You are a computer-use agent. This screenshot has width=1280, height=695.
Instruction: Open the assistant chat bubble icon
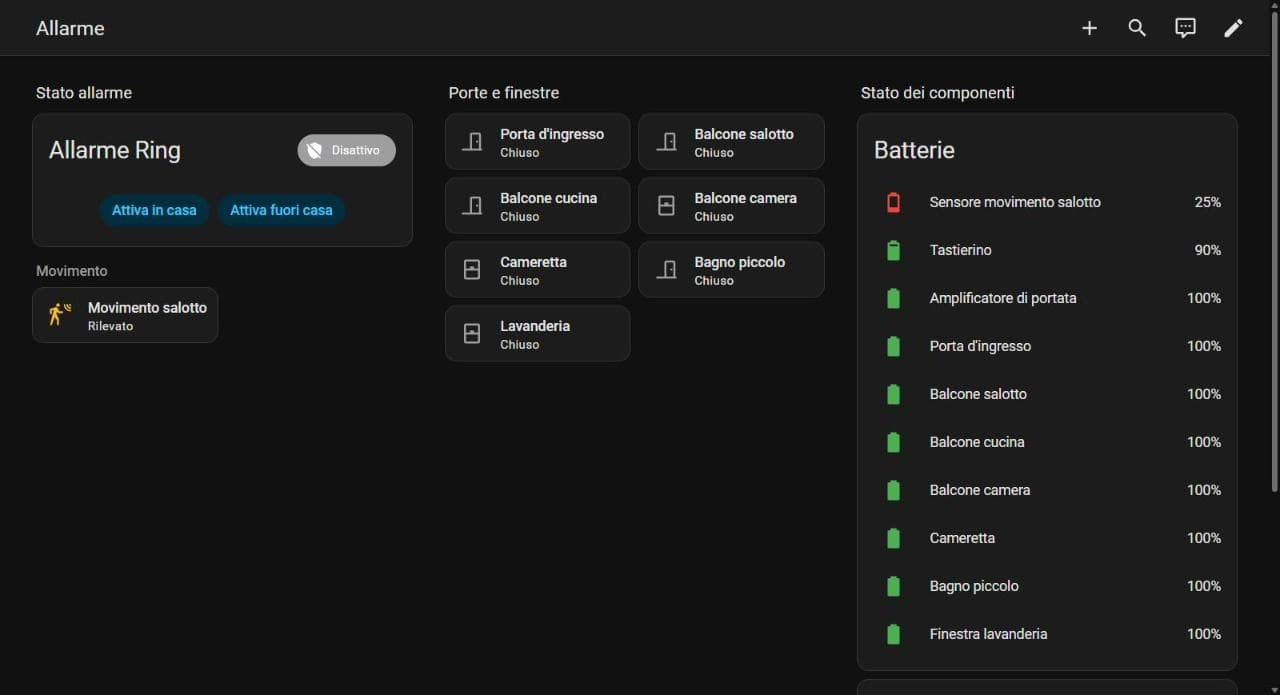coord(1185,28)
